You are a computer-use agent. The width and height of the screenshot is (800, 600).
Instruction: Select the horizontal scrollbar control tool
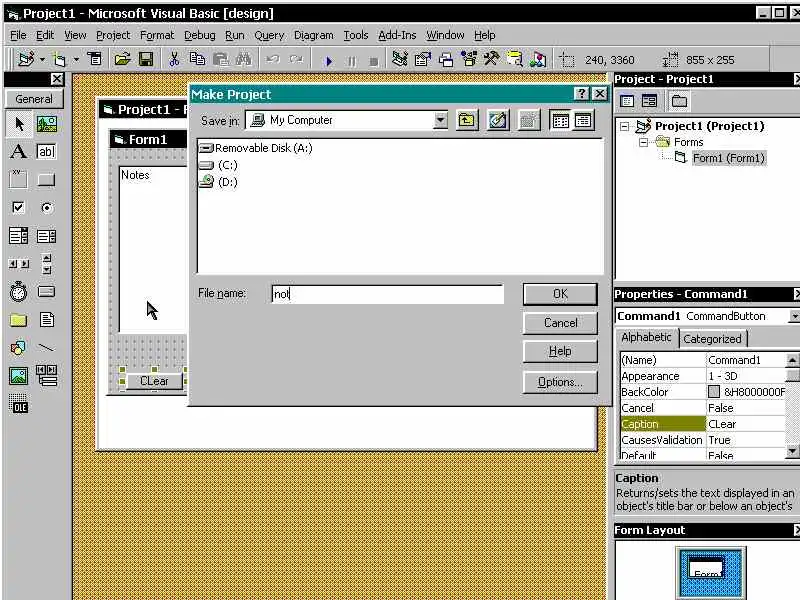point(19,264)
